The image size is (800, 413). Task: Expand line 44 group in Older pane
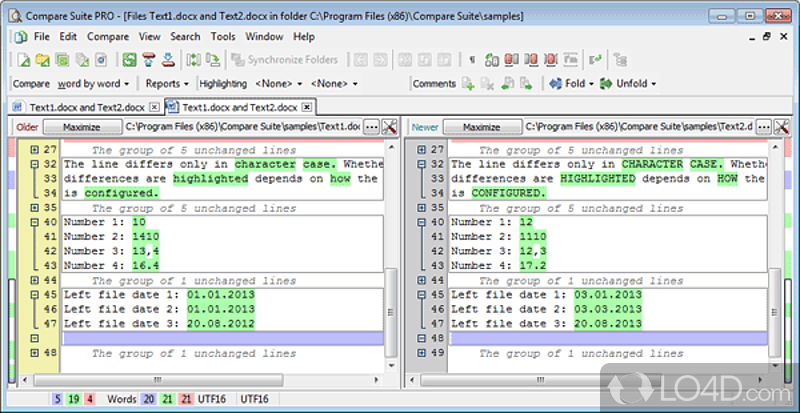click(35, 280)
